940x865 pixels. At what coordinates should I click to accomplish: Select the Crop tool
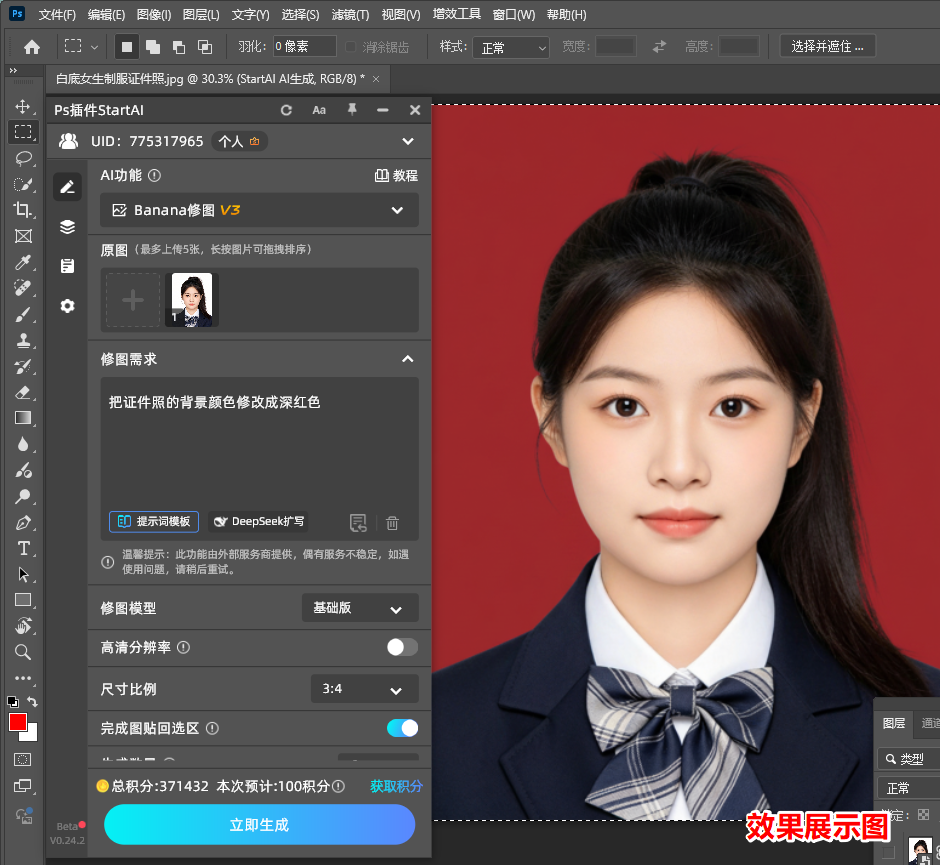tap(23, 210)
